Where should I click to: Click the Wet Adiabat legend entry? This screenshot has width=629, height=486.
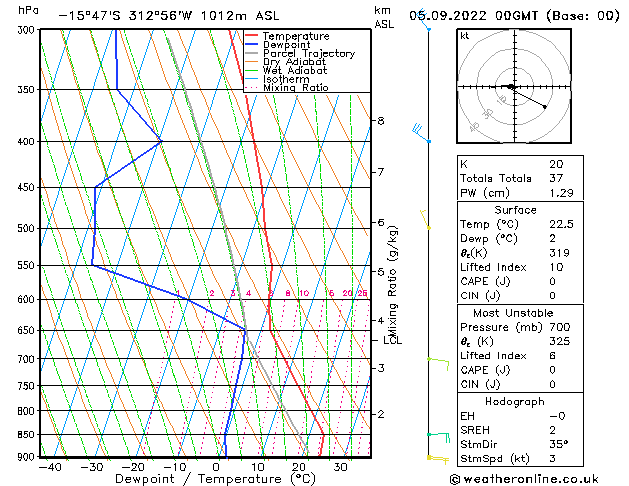pos(286,70)
